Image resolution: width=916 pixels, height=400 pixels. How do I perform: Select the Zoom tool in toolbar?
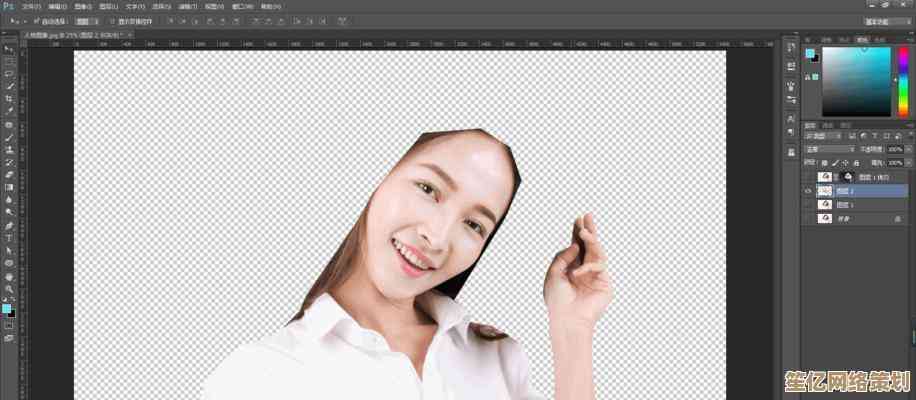point(9,288)
